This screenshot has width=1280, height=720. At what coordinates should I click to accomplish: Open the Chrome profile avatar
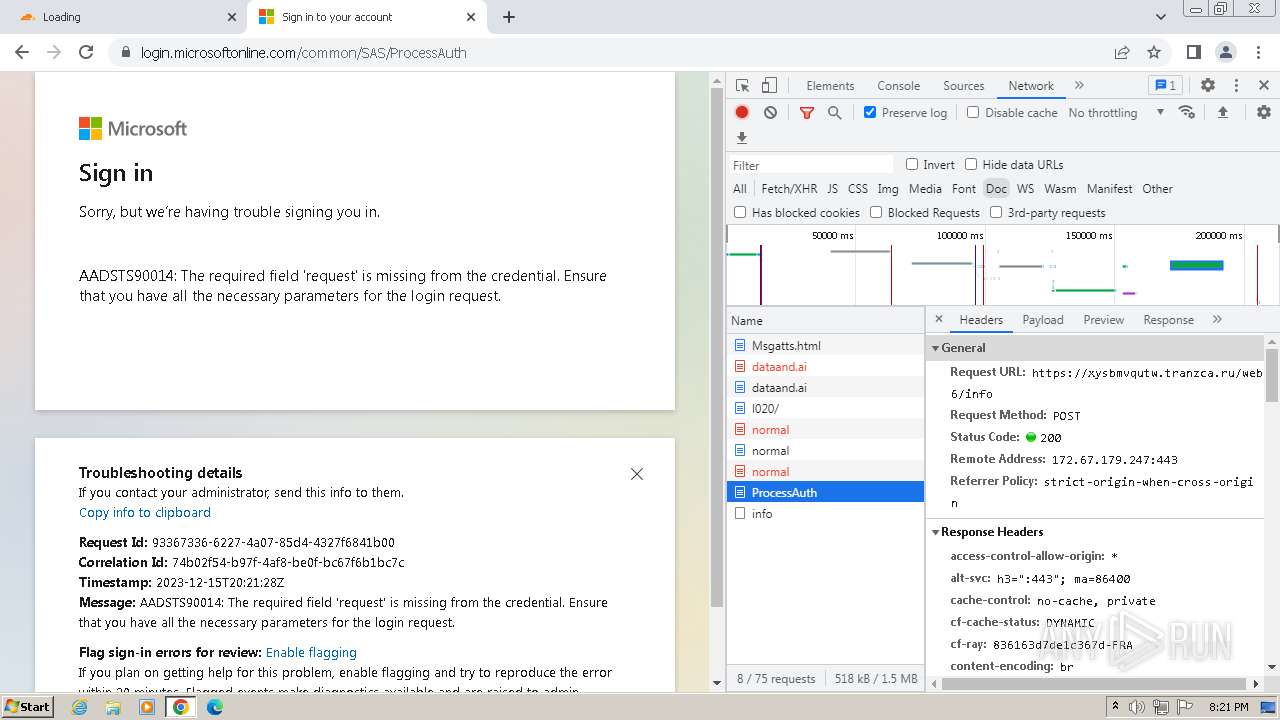point(1225,52)
